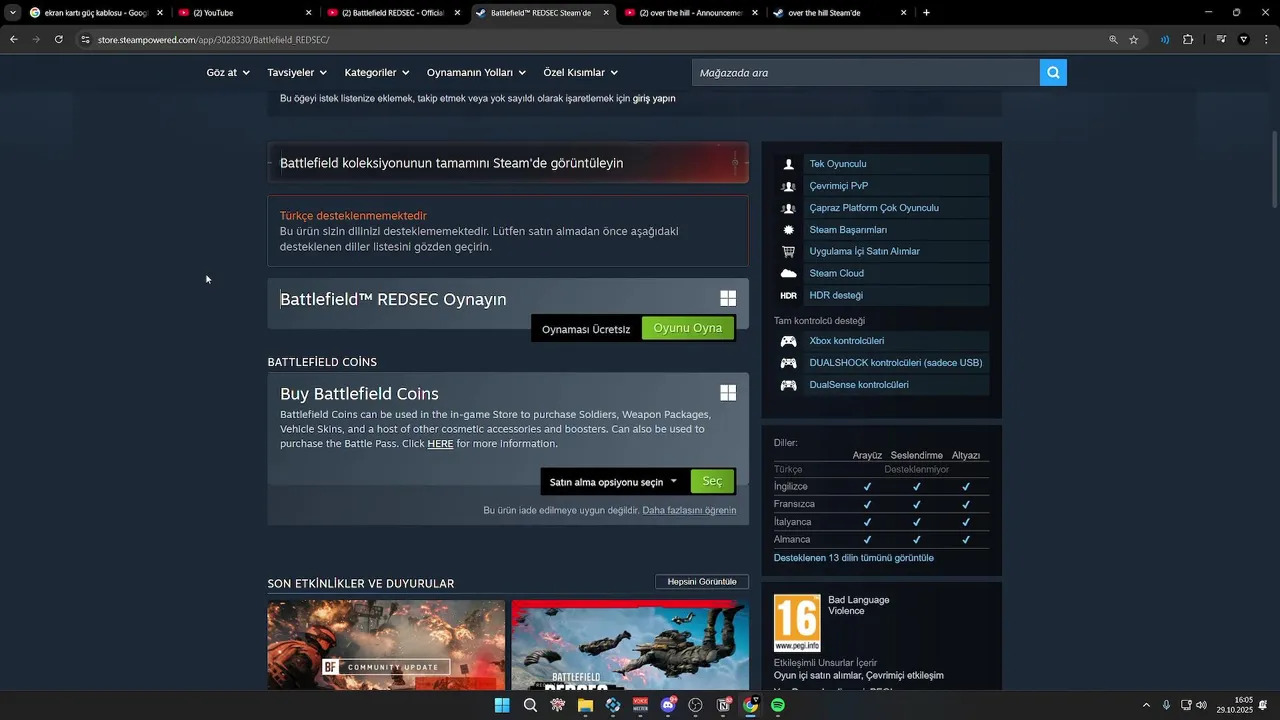Viewport: 1280px width, 720px height.
Task: Click the browser address bar URL
Action: click(214, 40)
